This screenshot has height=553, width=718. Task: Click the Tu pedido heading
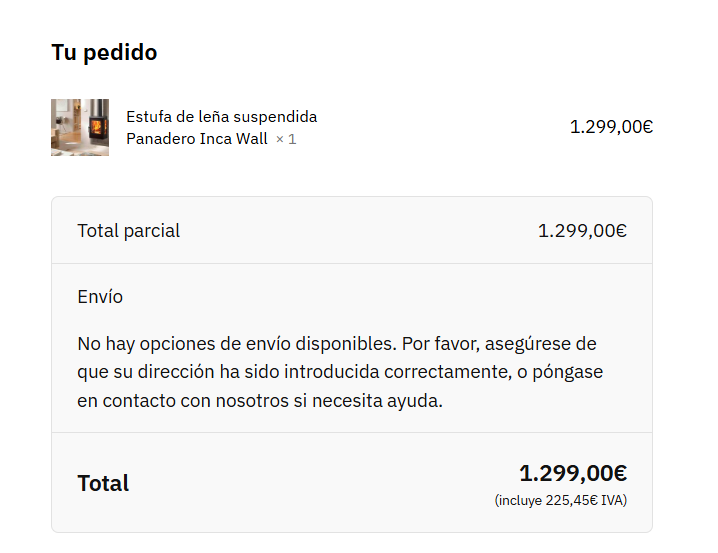click(104, 52)
